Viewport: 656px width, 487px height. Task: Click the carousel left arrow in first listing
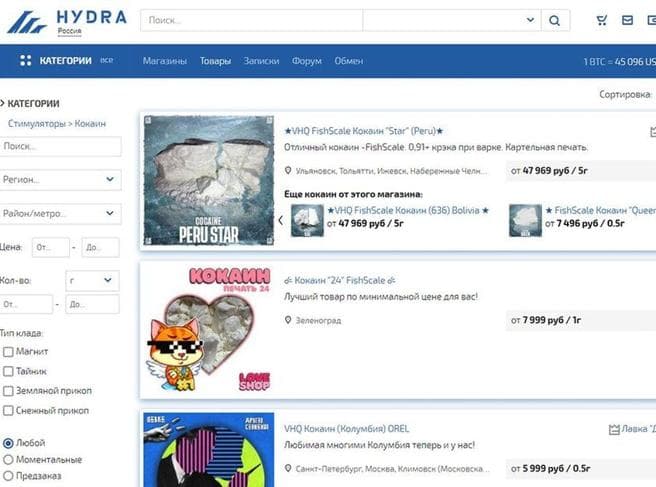pos(281,220)
